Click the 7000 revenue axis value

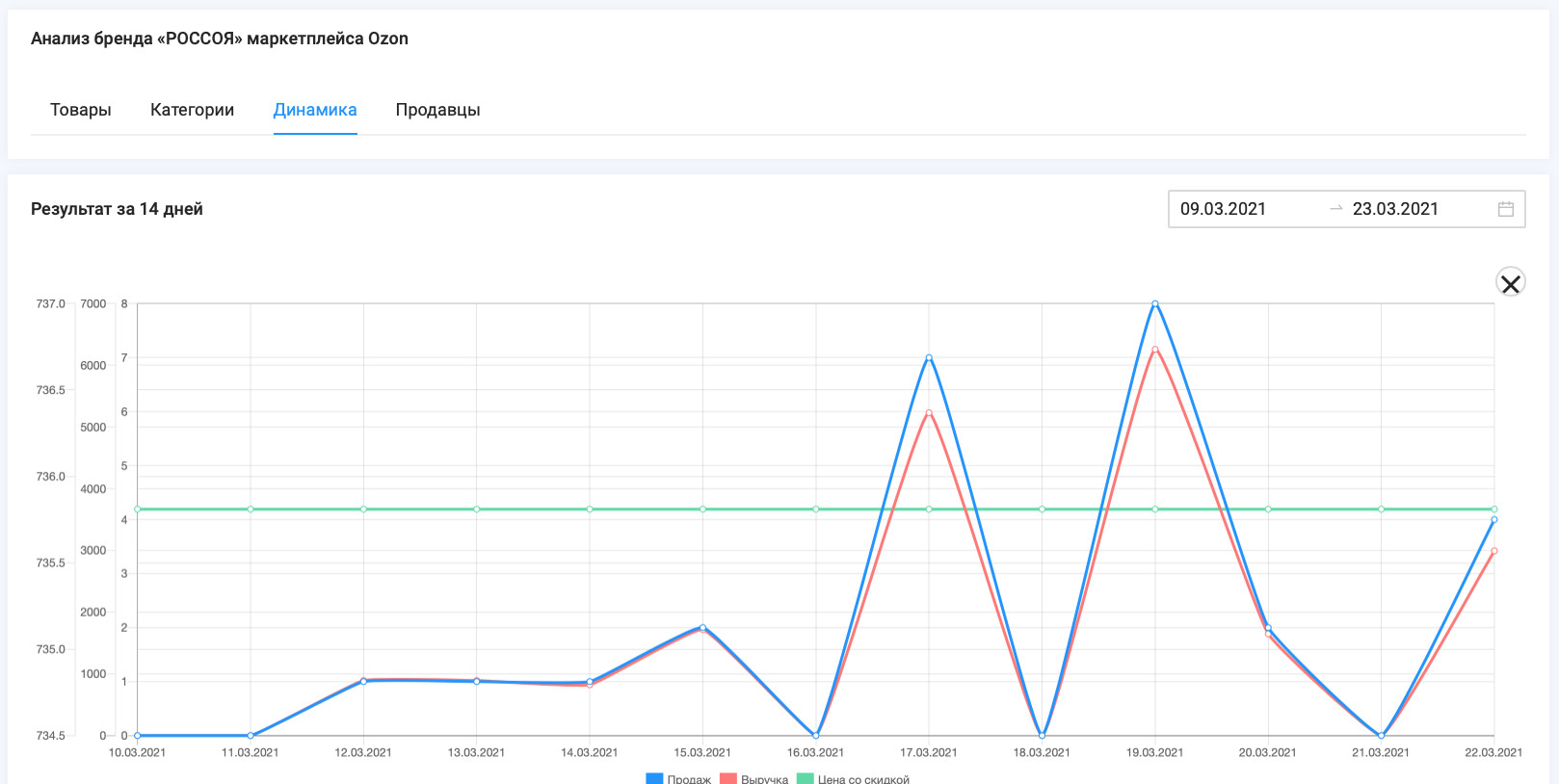click(x=93, y=303)
